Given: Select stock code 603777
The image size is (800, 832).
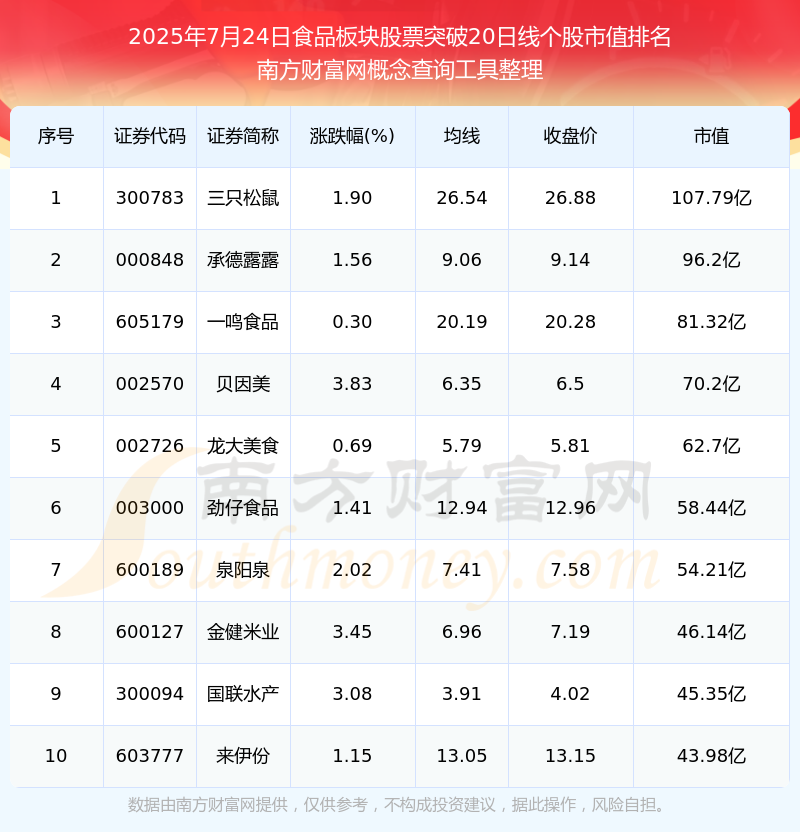Looking at the screenshot, I should [x=150, y=757].
